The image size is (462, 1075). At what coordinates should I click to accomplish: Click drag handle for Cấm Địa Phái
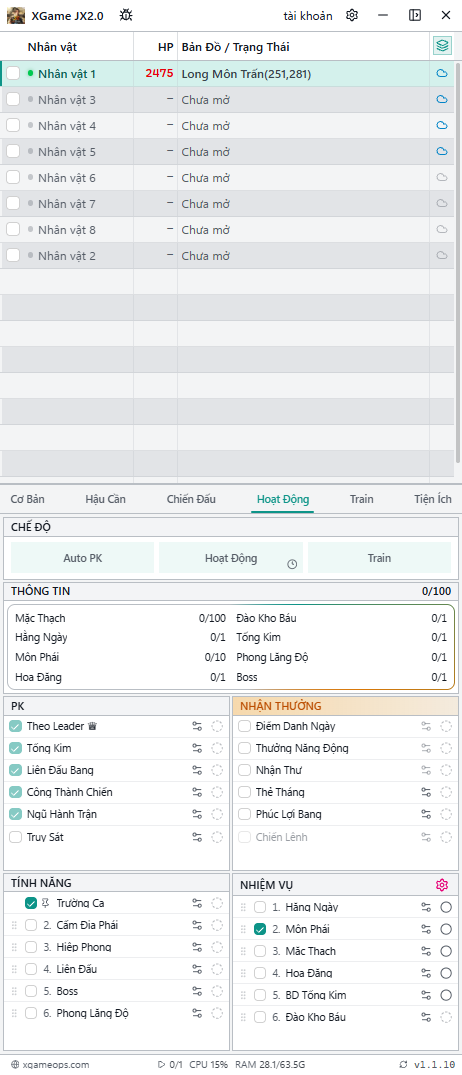click(x=14, y=925)
